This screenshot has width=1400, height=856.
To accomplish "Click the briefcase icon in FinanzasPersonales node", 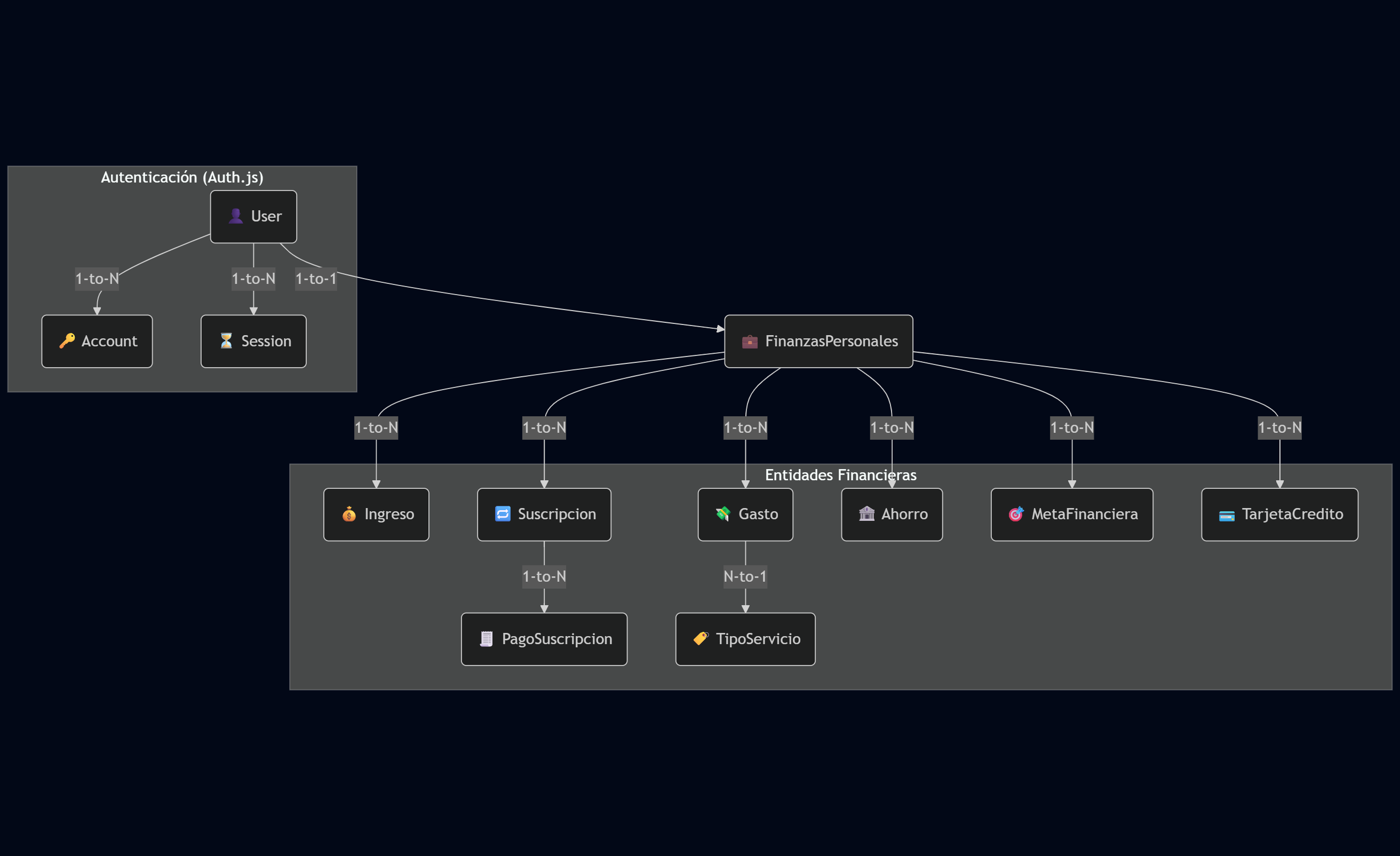I will (x=750, y=342).
